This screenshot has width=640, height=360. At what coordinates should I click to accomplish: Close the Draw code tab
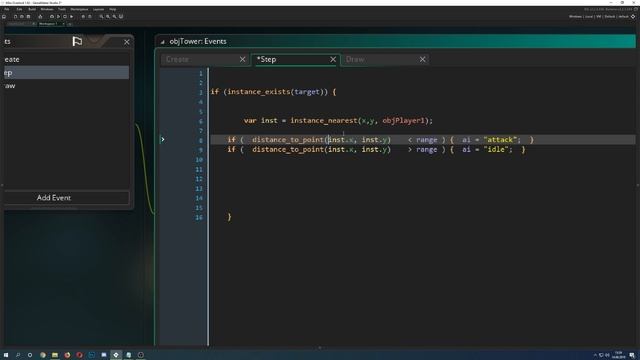coord(423,60)
